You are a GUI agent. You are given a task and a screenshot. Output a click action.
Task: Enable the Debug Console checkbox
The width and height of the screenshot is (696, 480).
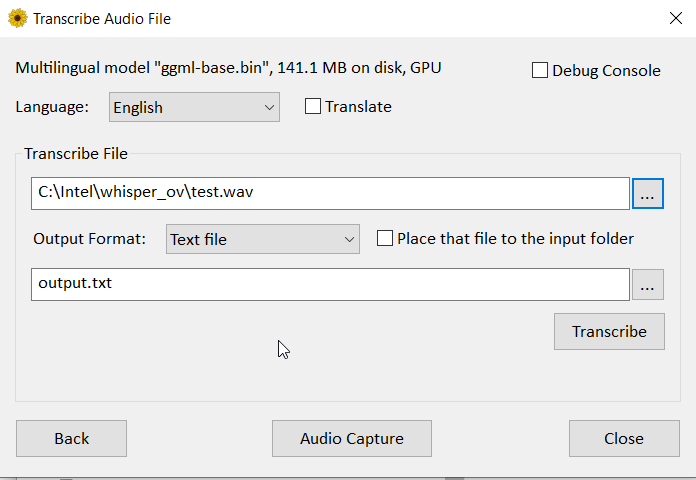(x=540, y=70)
